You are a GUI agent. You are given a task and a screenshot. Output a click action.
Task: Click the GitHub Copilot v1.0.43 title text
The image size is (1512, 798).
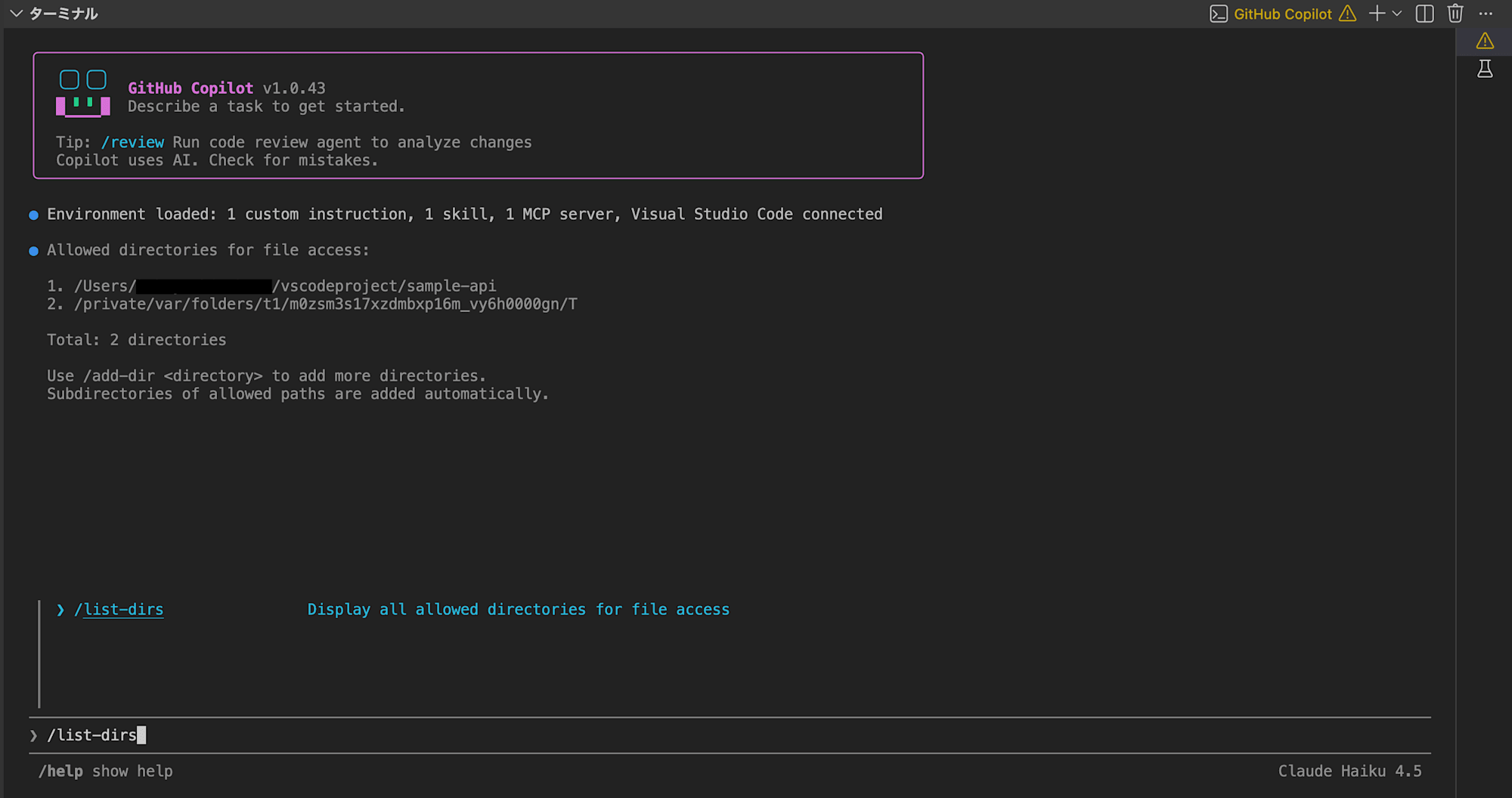point(227,88)
